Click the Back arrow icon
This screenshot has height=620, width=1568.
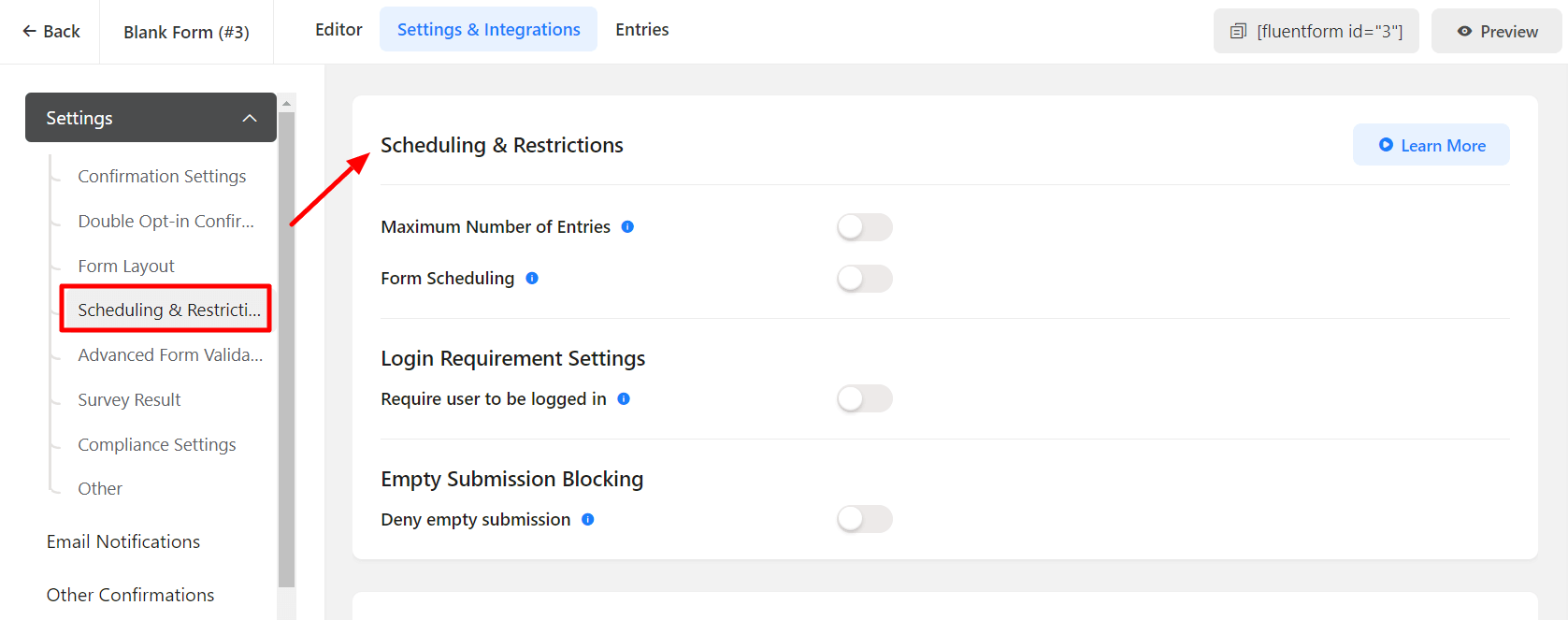click(30, 32)
